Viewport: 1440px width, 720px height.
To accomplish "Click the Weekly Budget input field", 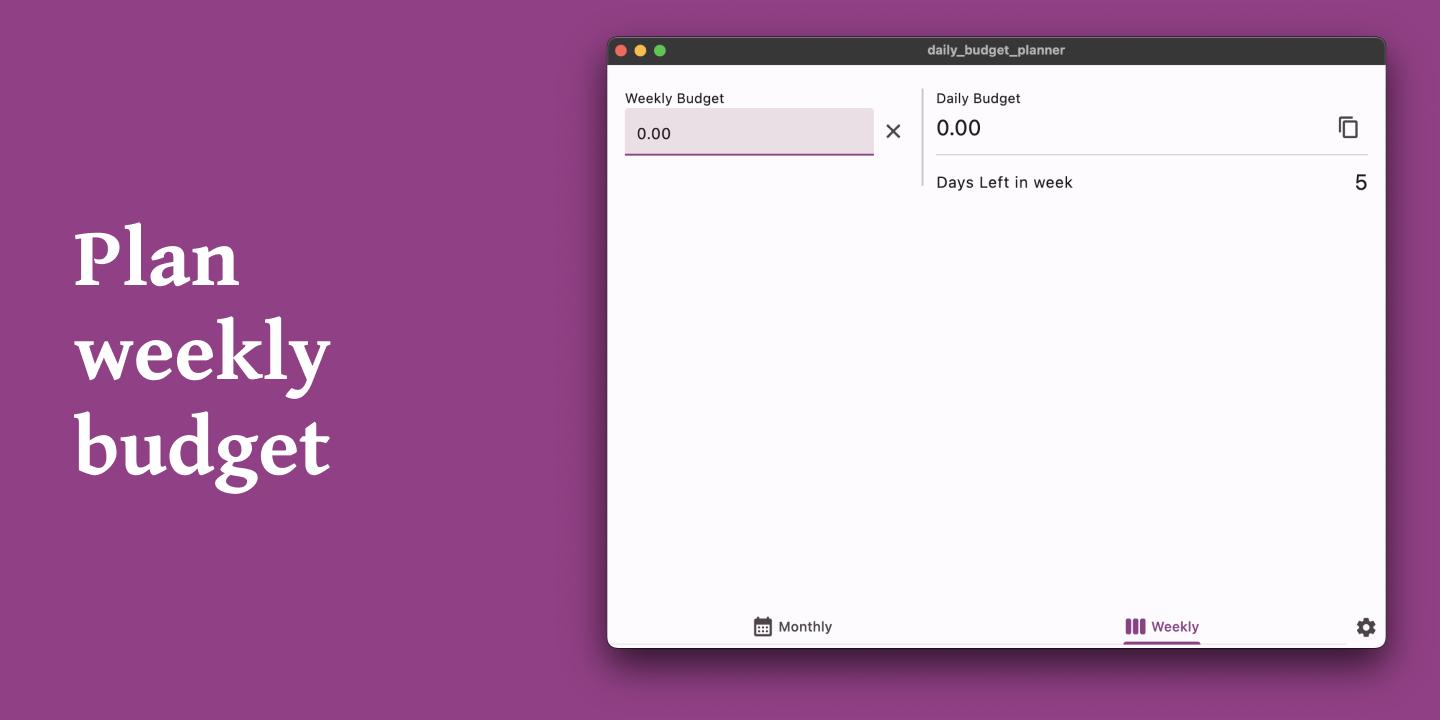I will 749,132.
